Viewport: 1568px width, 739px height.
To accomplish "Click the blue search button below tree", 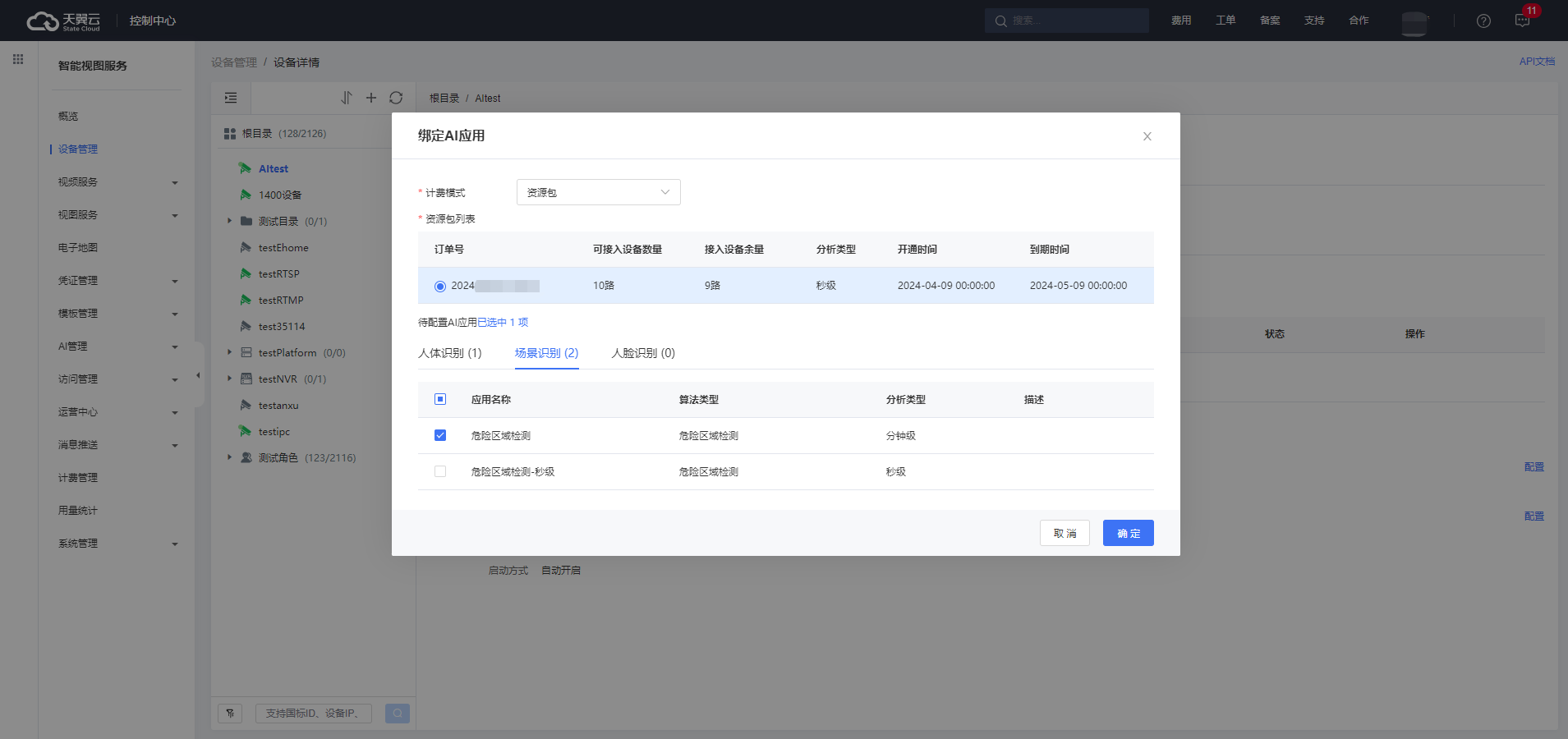I will tap(398, 714).
